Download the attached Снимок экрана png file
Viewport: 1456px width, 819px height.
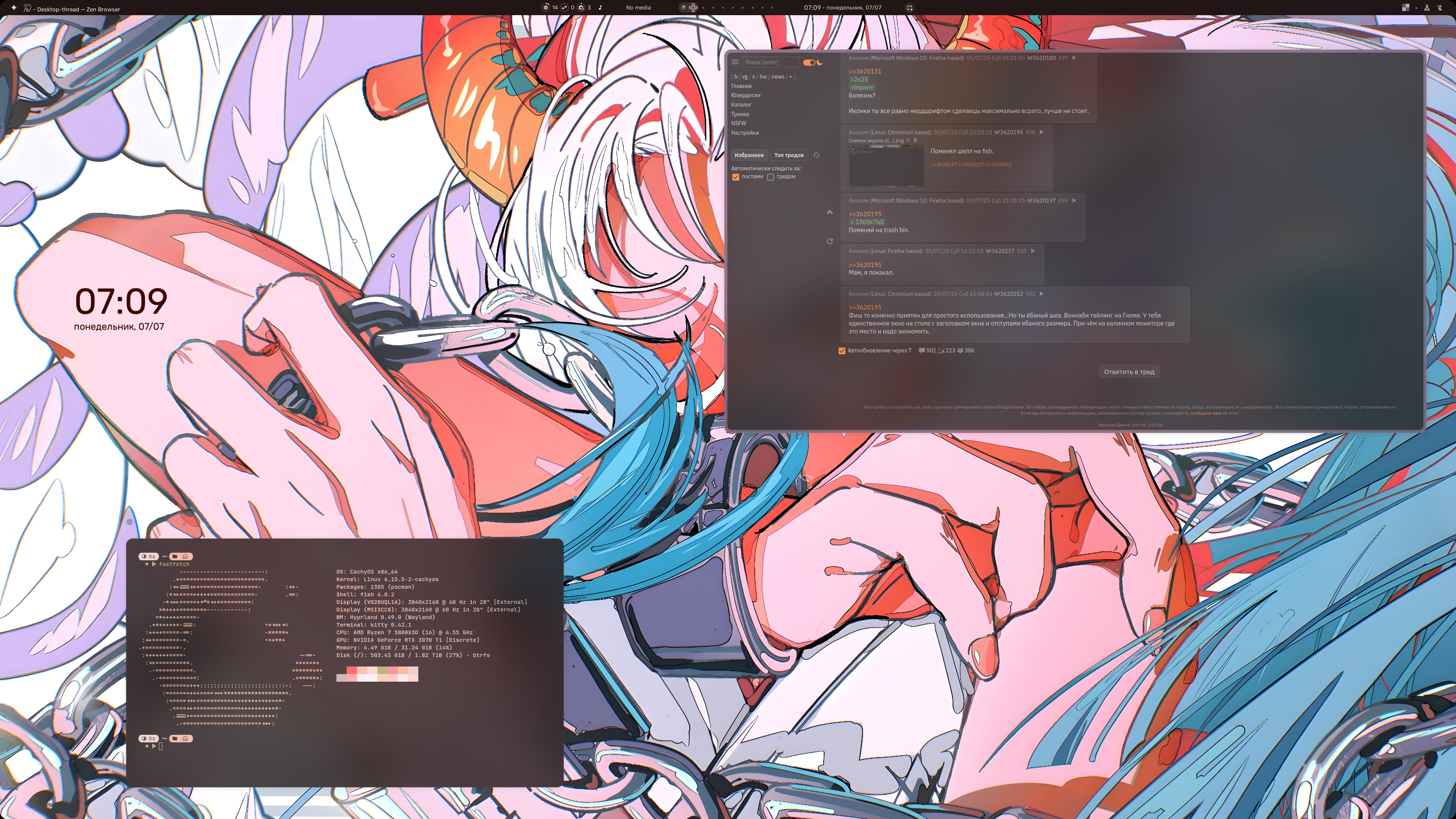[915, 141]
